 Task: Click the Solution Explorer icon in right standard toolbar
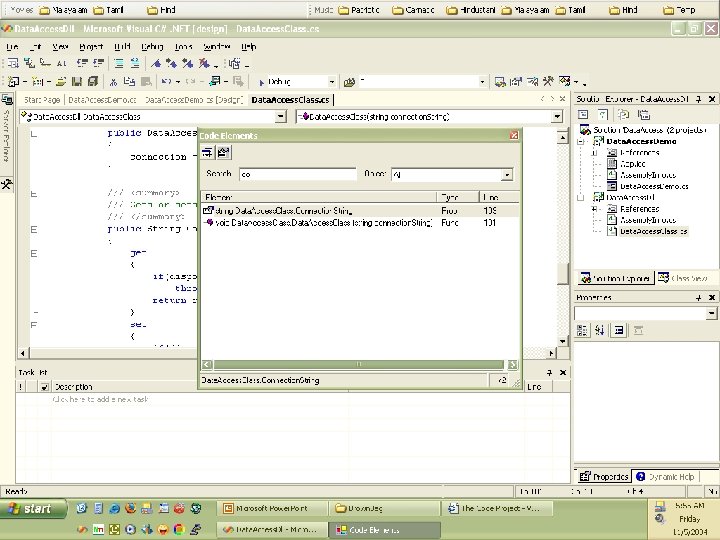[x=500, y=82]
